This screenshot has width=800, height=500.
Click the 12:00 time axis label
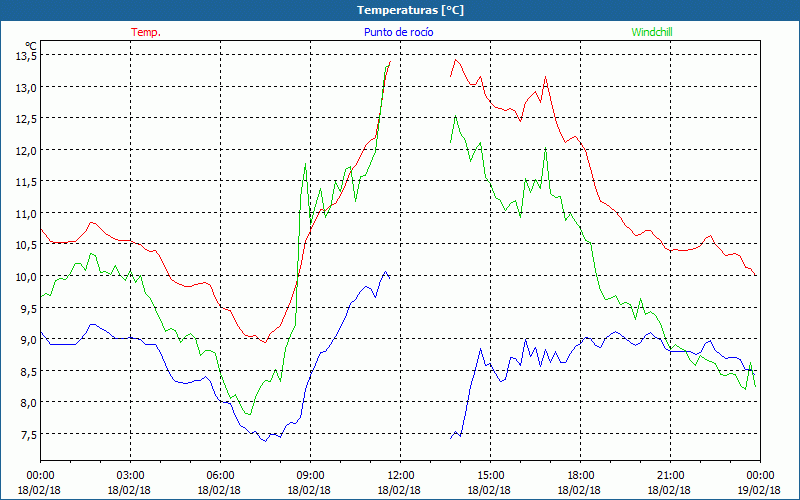point(399,476)
